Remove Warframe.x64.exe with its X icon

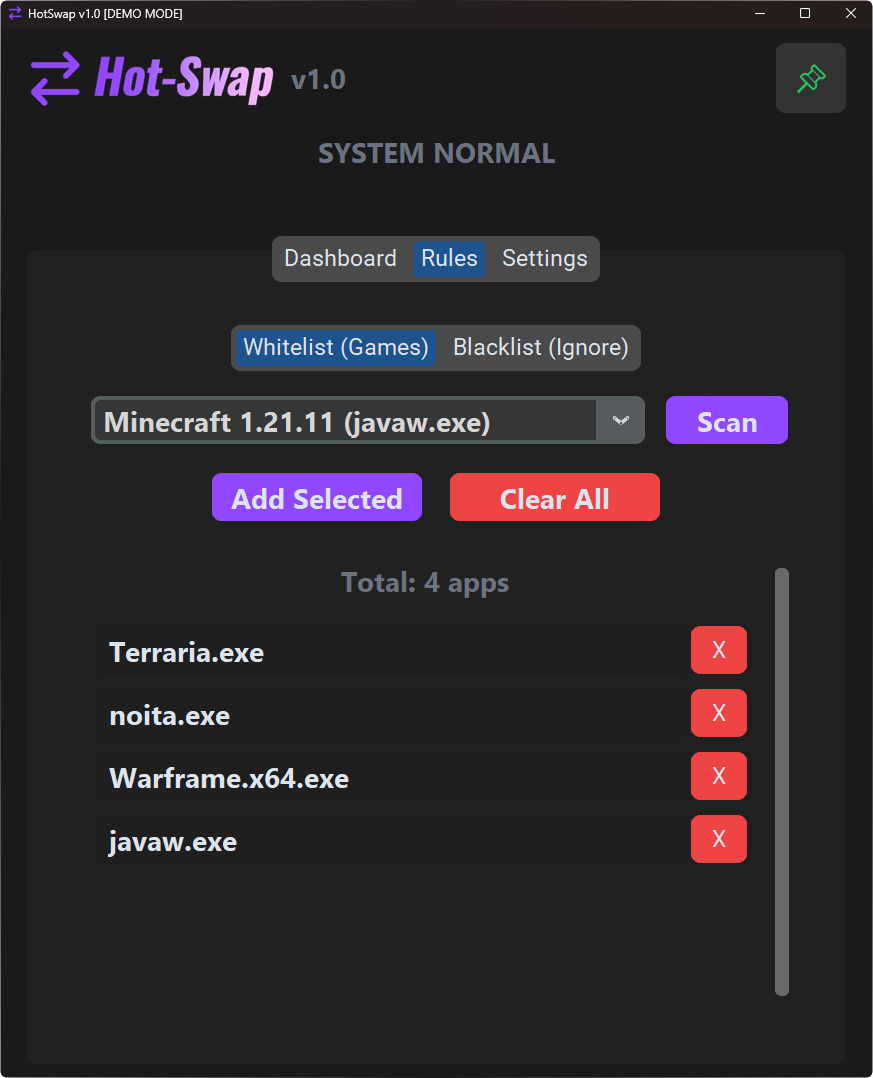(x=718, y=776)
